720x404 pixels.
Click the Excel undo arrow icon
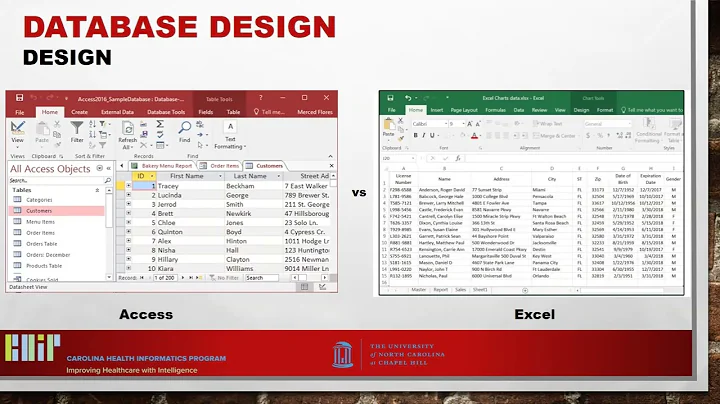click(408, 98)
